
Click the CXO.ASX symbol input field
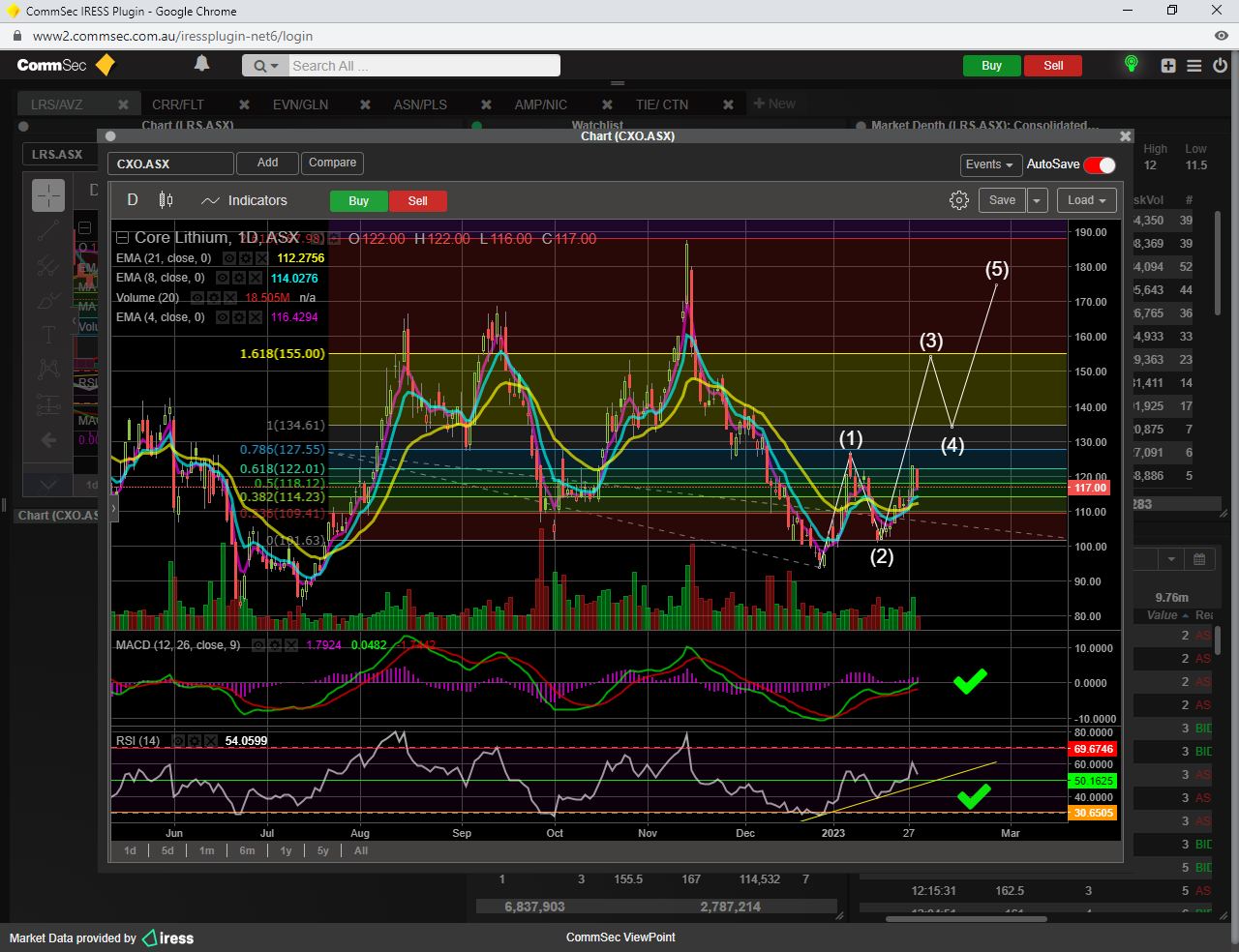[x=170, y=164]
